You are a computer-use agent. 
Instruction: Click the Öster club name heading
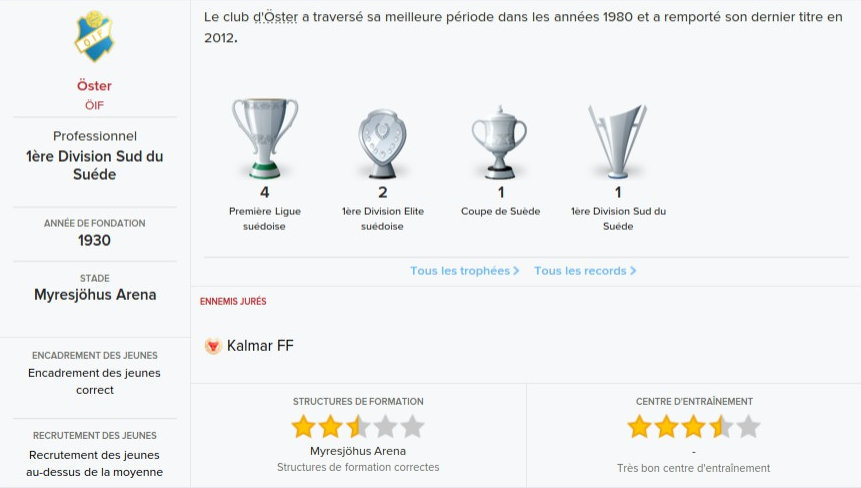click(94, 86)
